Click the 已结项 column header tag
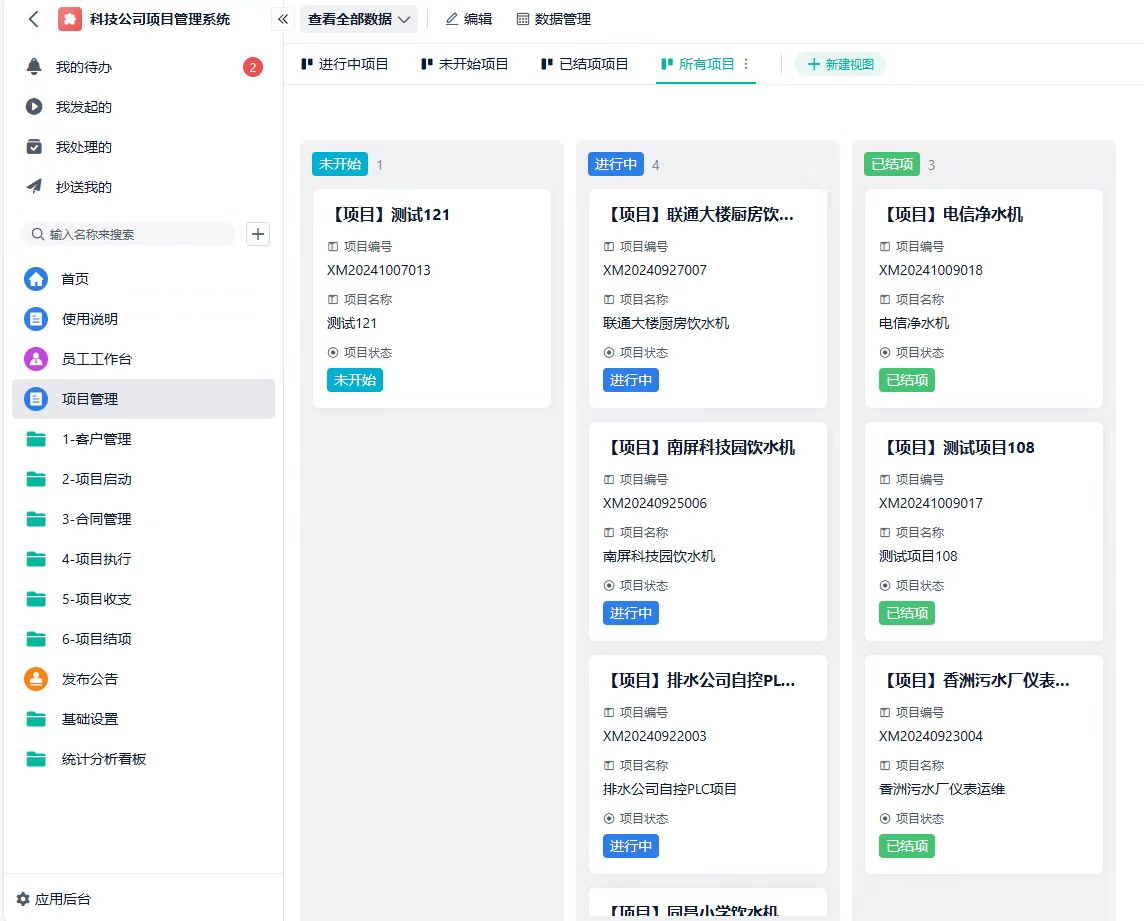This screenshot has height=921, width=1144. tap(892, 164)
